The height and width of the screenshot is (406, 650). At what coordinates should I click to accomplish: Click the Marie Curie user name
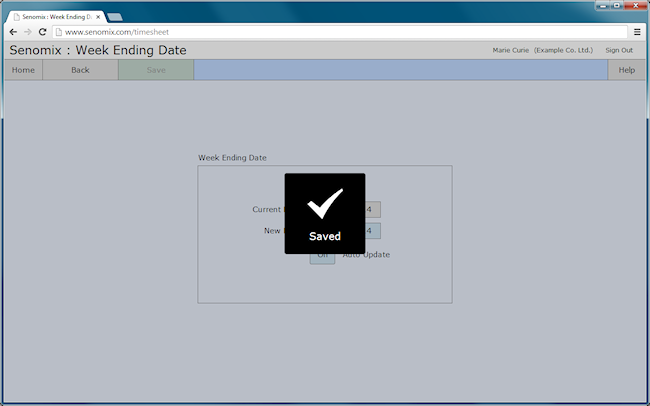[511, 50]
